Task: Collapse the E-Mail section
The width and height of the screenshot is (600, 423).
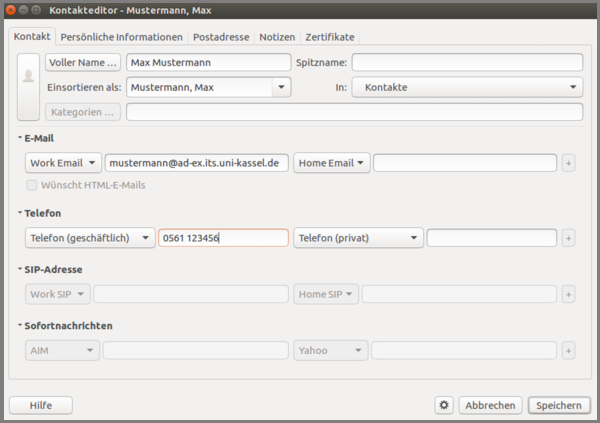Action: [19, 137]
